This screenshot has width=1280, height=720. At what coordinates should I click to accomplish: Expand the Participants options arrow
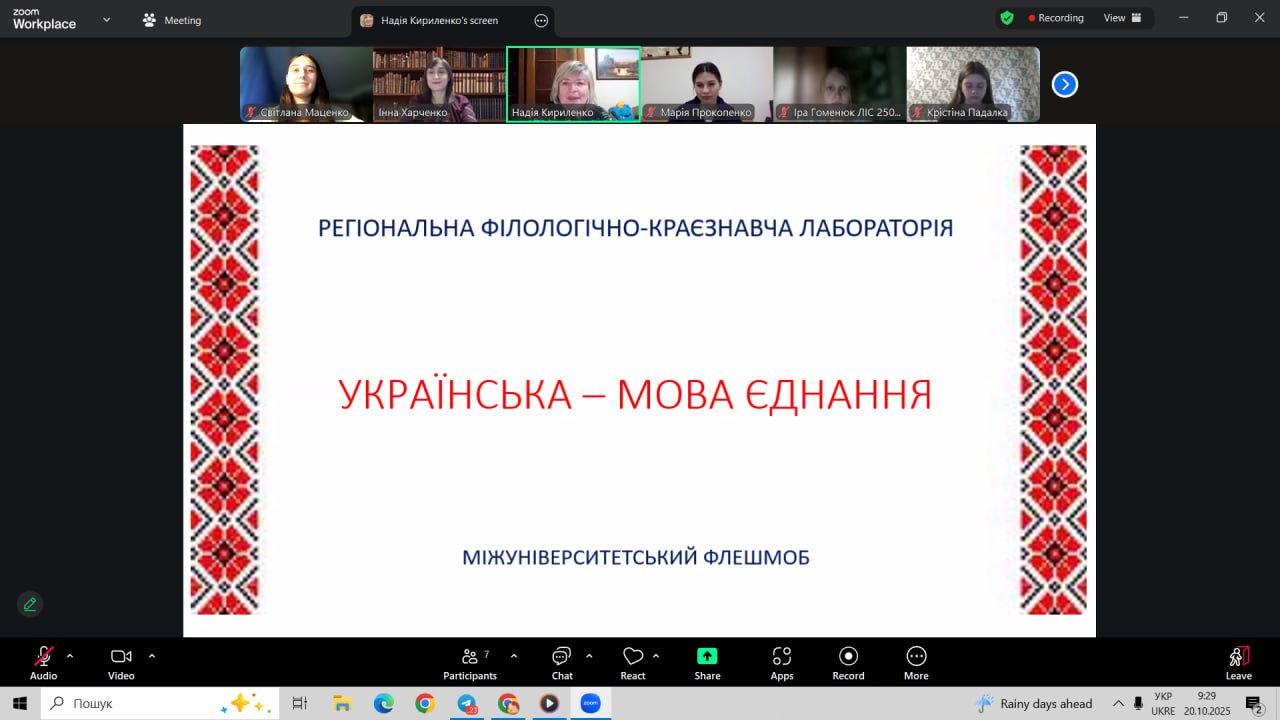click(514, 656)
